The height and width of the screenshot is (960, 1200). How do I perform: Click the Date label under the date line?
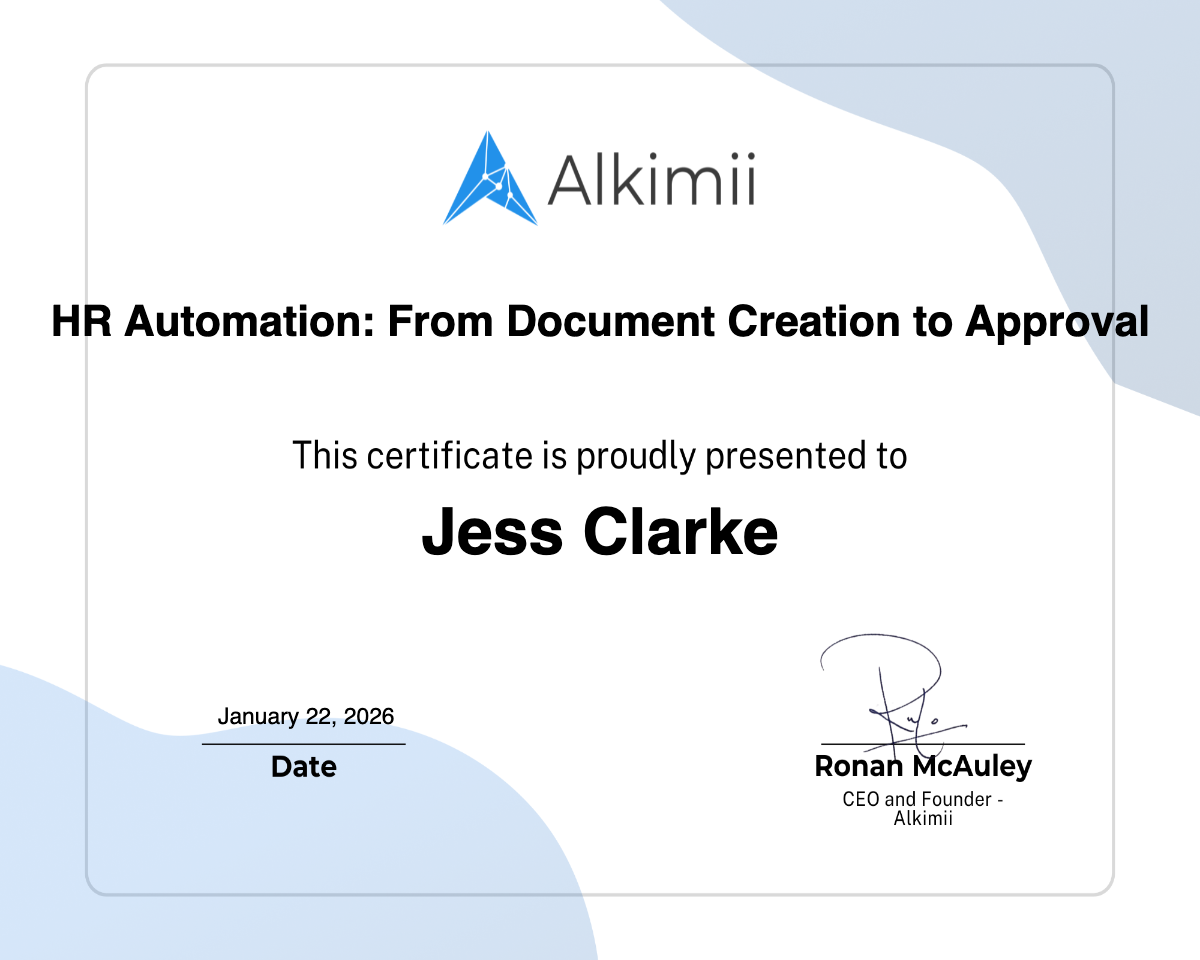[303, 767]
